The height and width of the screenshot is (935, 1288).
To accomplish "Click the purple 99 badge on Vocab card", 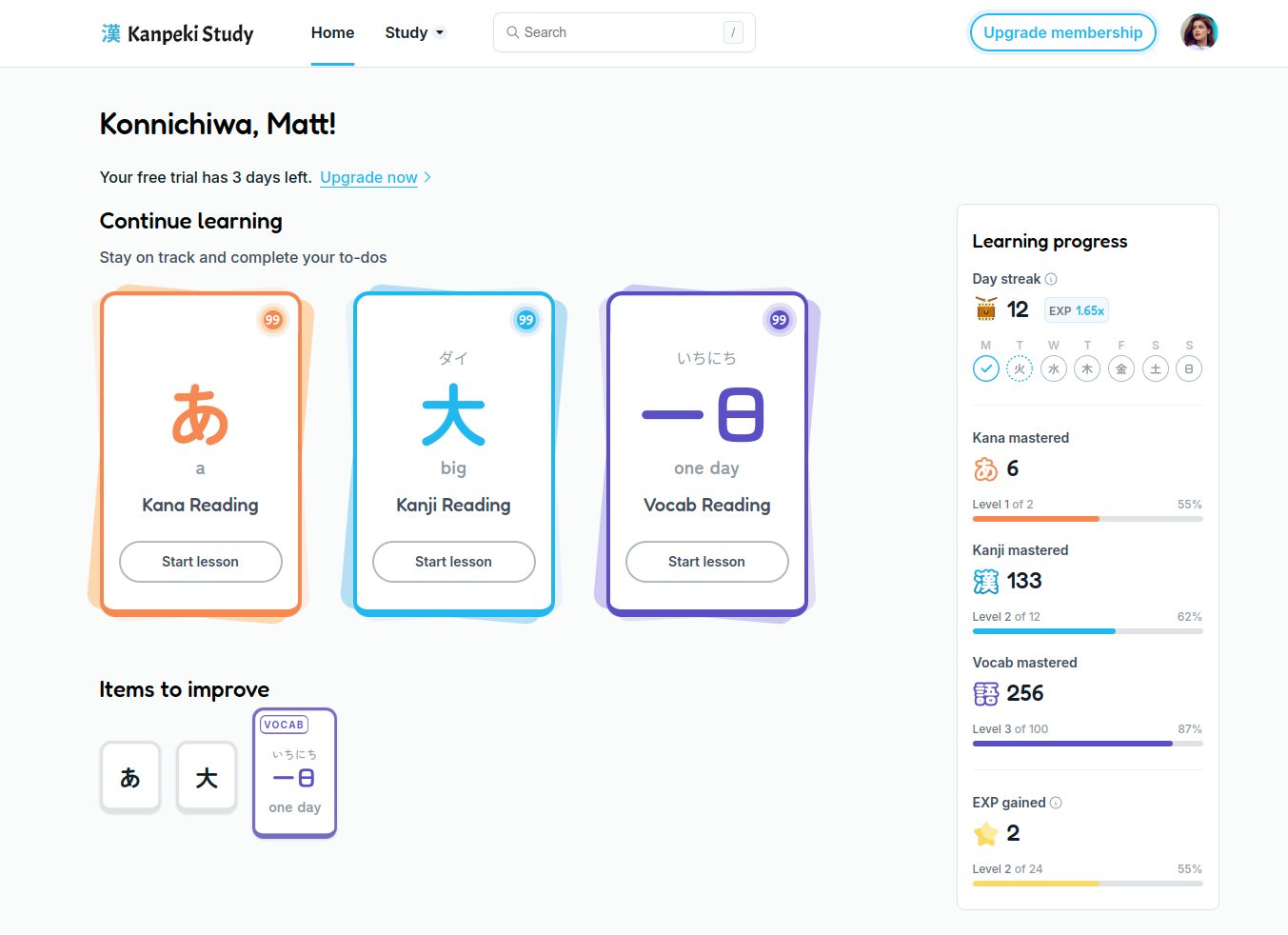I will tap(779, 320).
